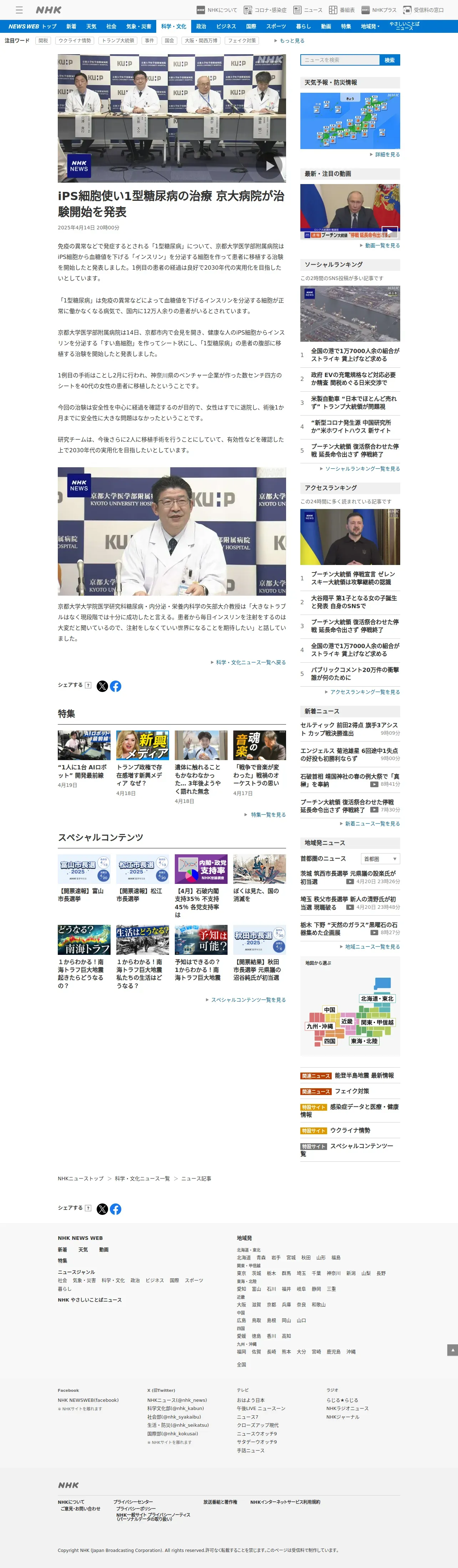Open コロナ・感染症 header link
The width and height of the screenshot is (458, 1568).
coord(265,10)
